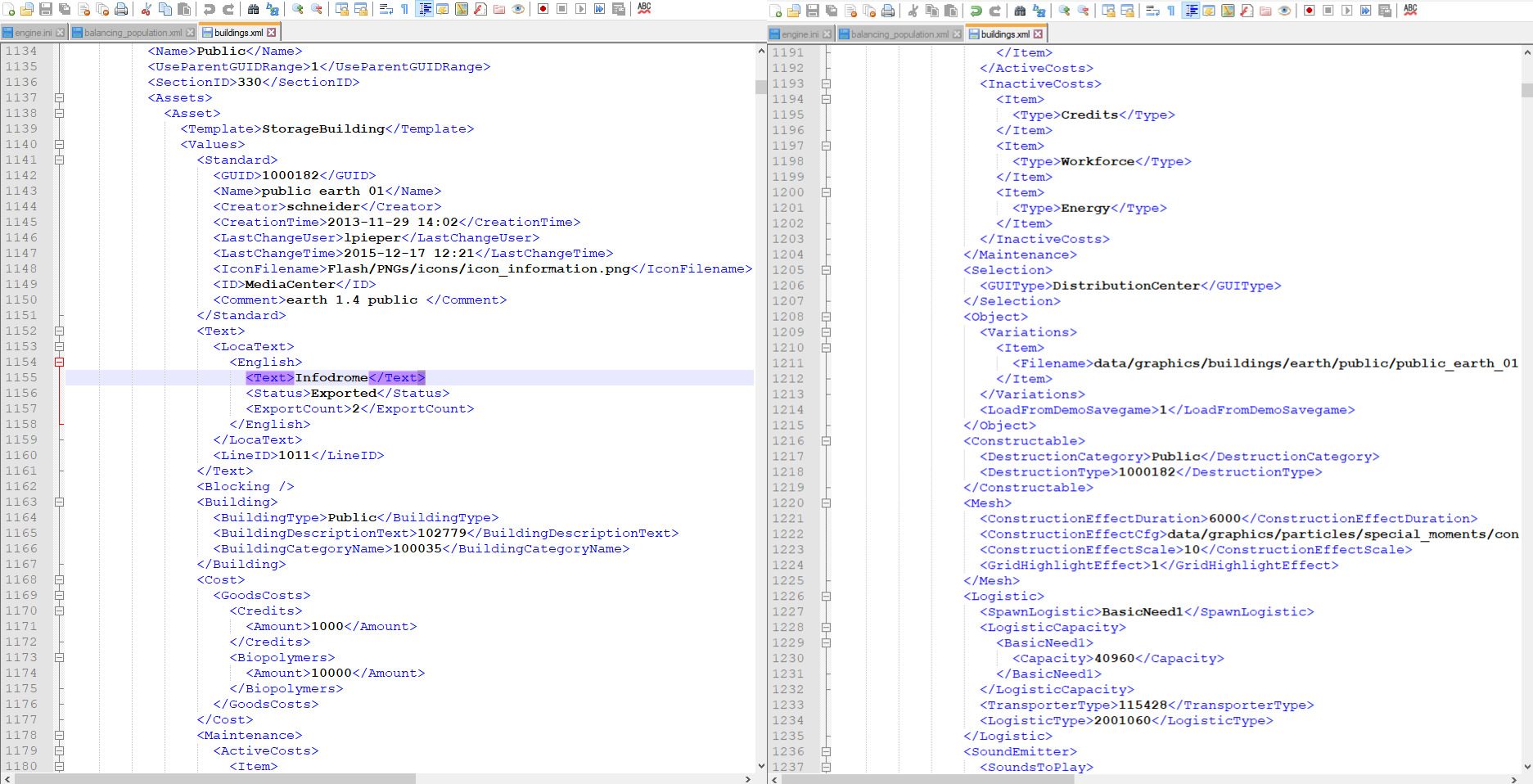Screen dimensions: 1533x784
Task: Start macro recording in right window toolbar
Action: 1309,11
